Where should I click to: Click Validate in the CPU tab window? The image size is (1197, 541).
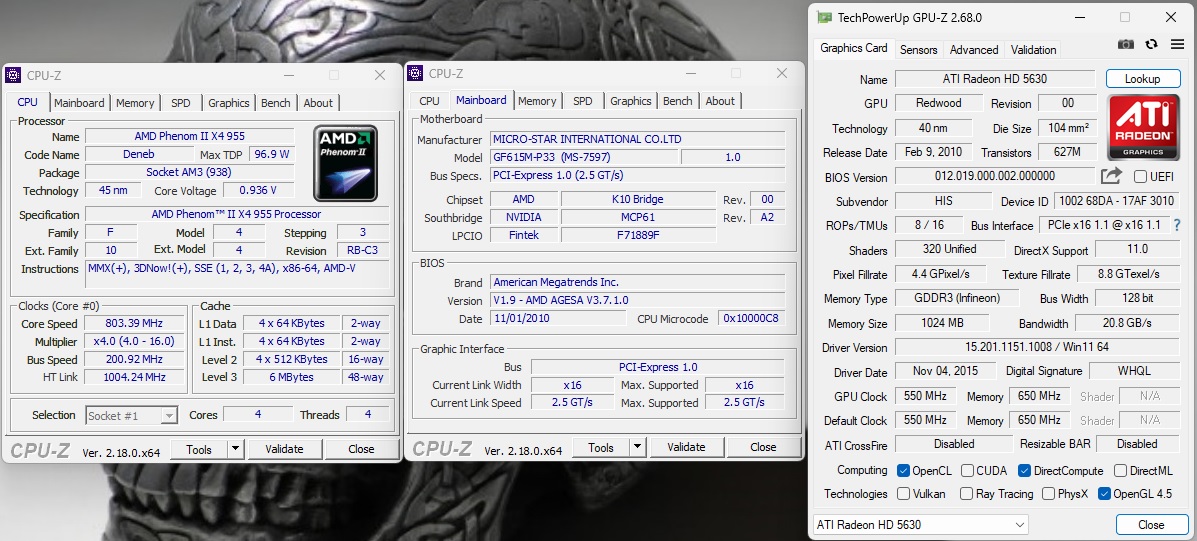[284, 449]
